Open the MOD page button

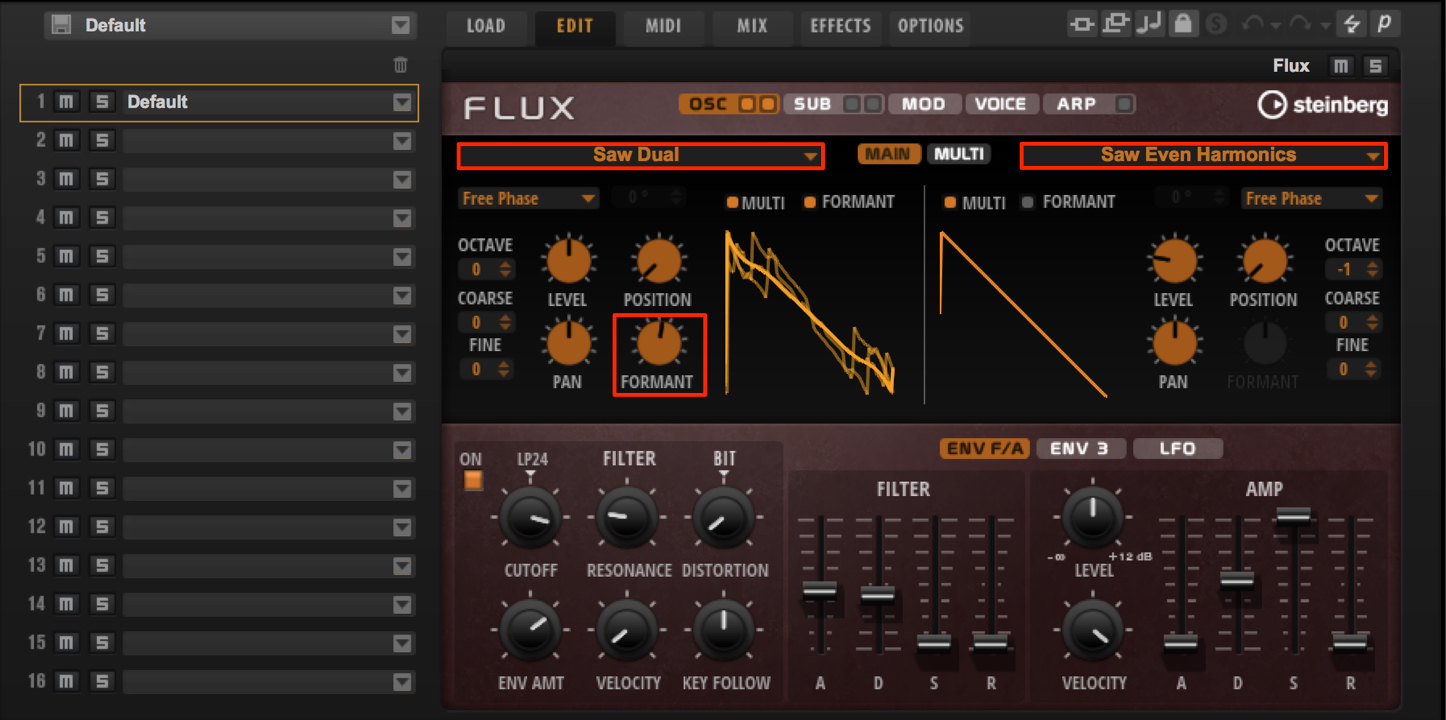[923, 104]
